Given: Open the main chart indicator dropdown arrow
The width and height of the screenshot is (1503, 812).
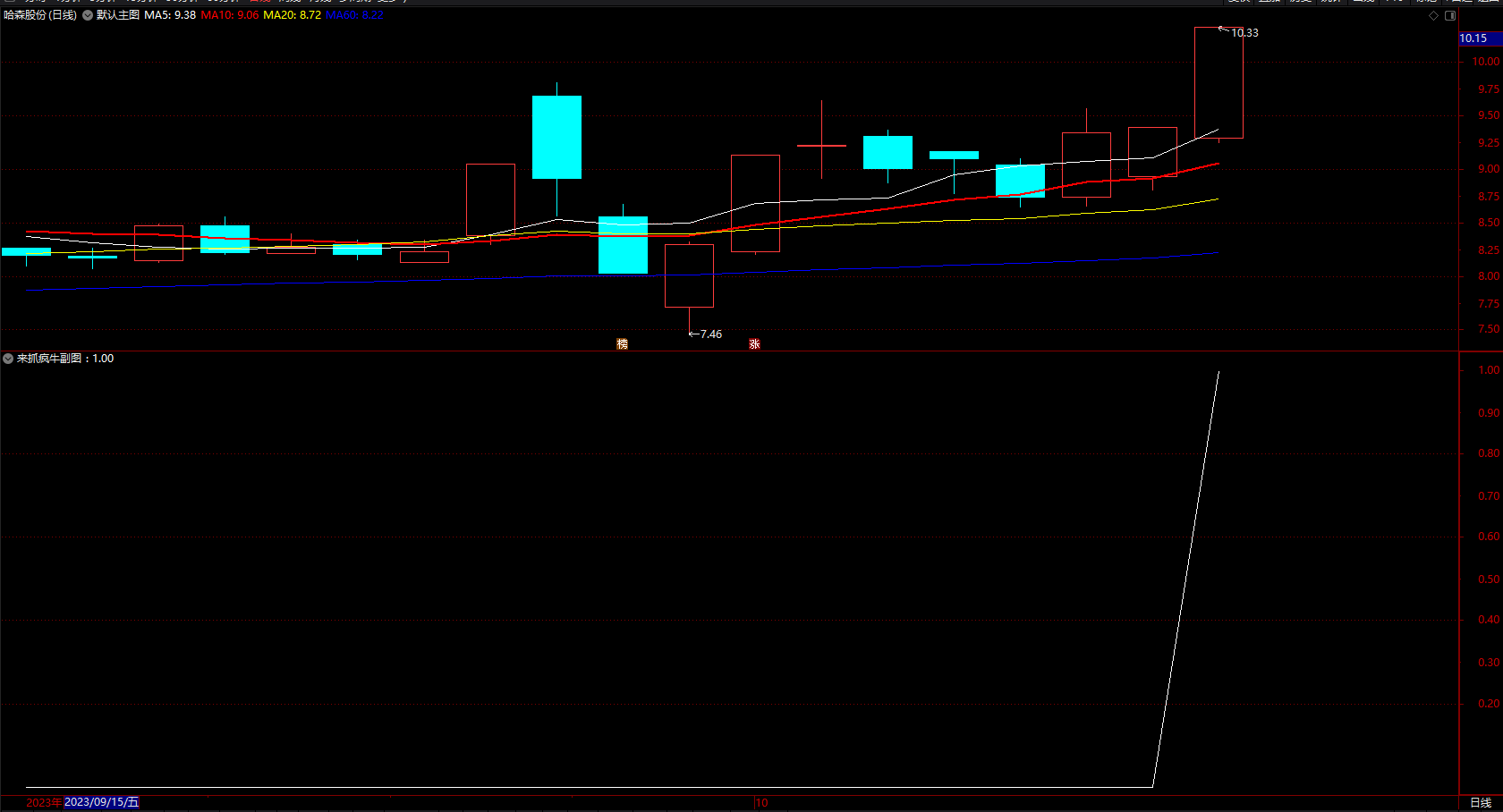Looking at the screenshot, I should [x=88, y=15].
